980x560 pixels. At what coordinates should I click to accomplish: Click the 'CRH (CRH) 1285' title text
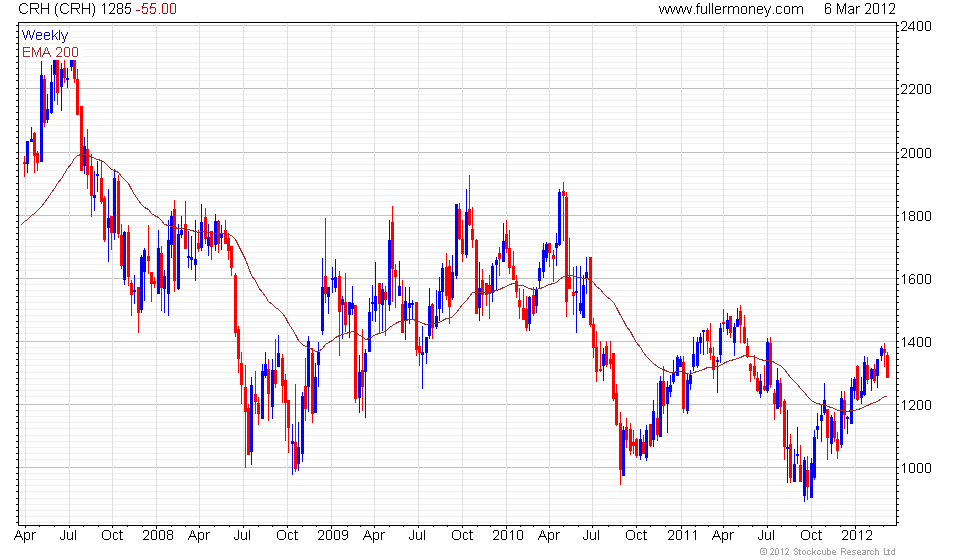pyautogui.click(x=74, y=9)
